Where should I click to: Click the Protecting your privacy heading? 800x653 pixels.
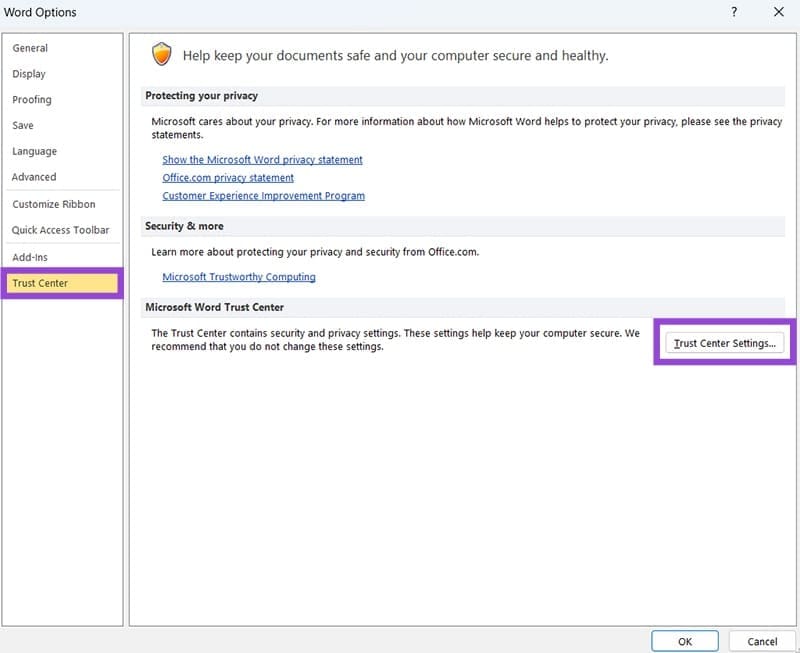click(x=202, y=95)
